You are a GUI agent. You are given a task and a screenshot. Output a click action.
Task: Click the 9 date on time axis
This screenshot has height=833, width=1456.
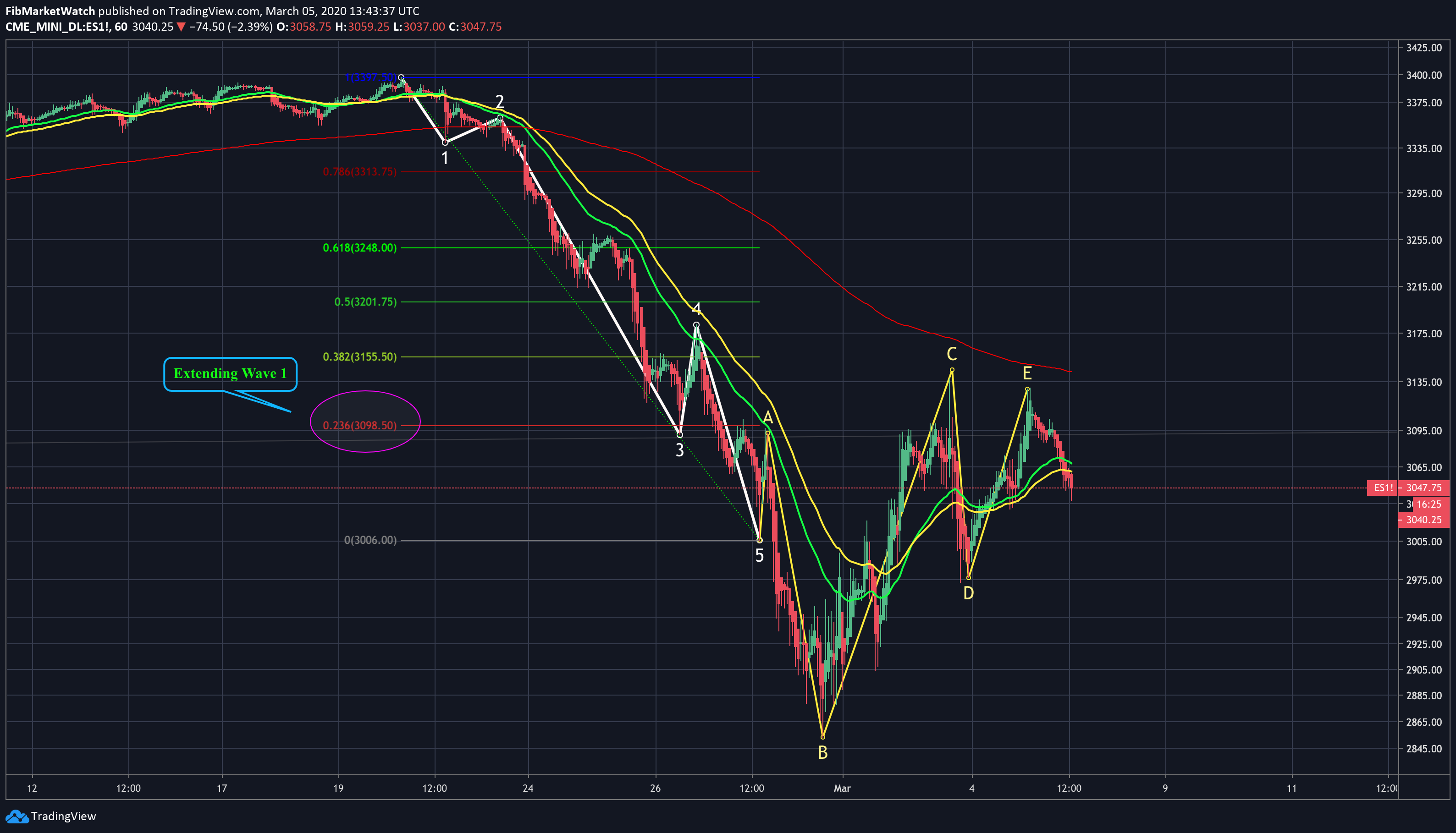click(x=1165, y=789)
